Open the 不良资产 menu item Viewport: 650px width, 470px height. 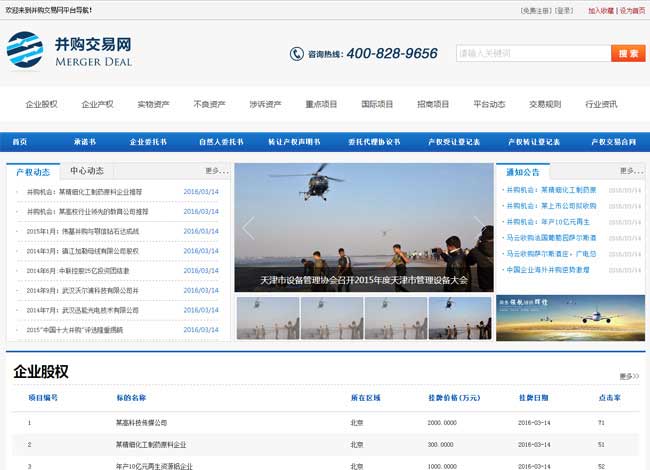point(209,104)
